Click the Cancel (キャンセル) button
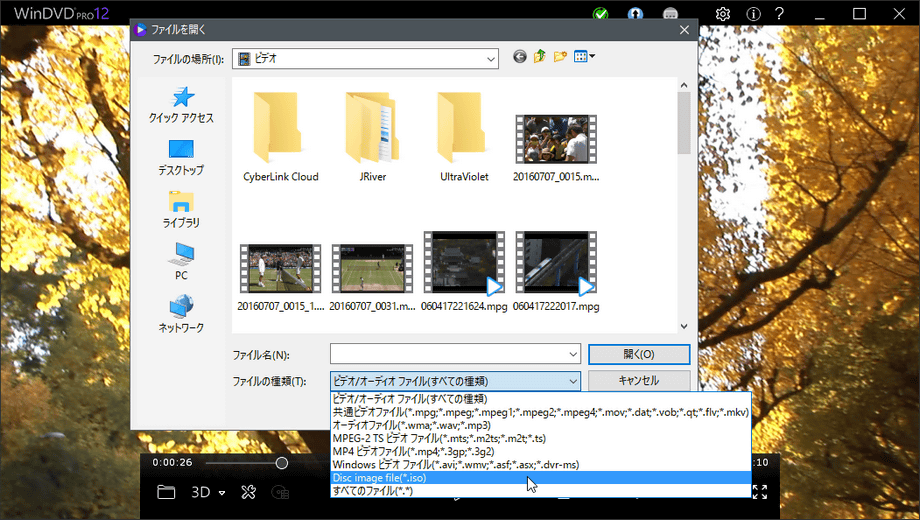Screen dimensions: 920x520 click(639, 380)
